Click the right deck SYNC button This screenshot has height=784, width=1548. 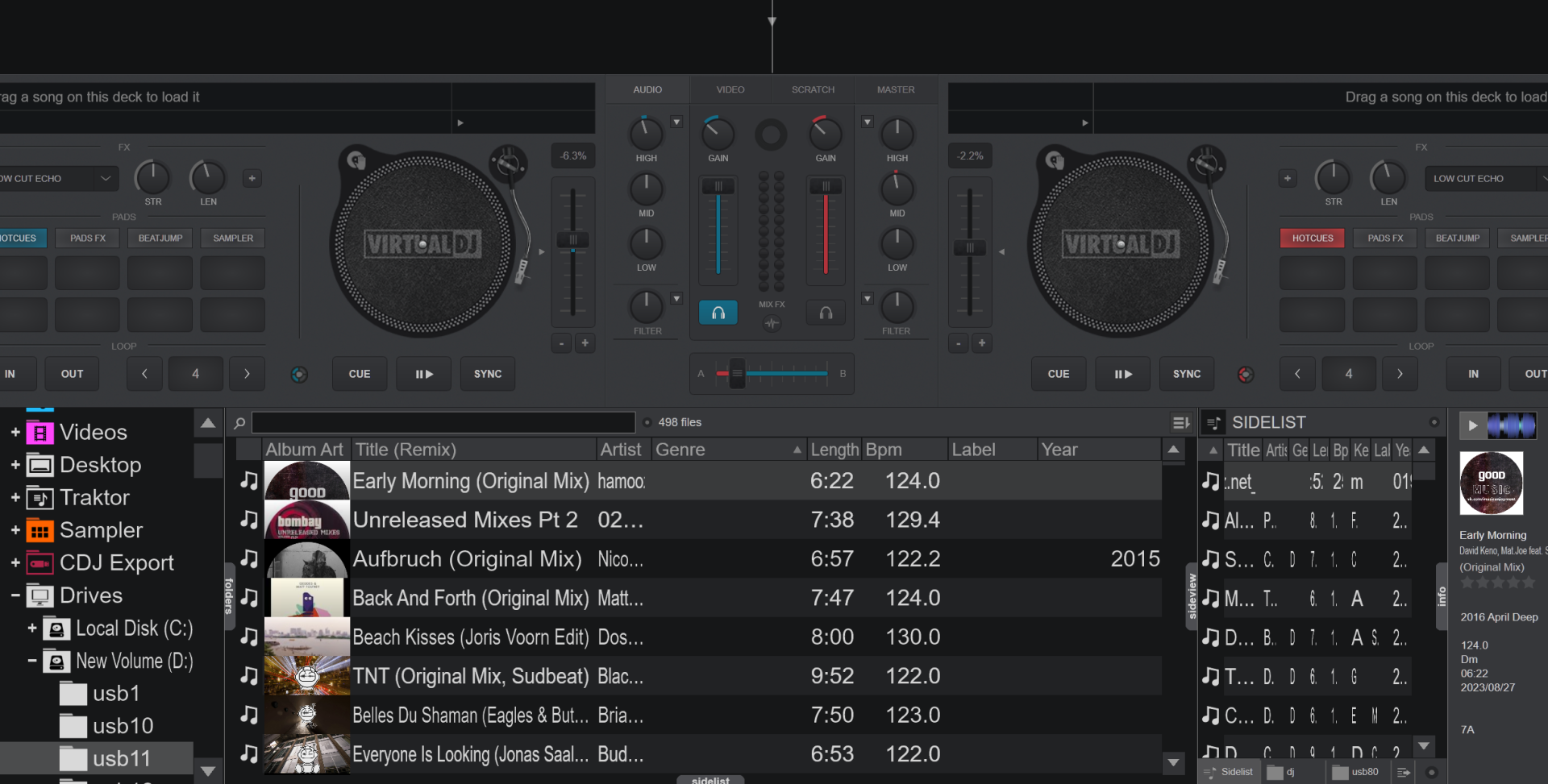click(x=1187, y=374)
